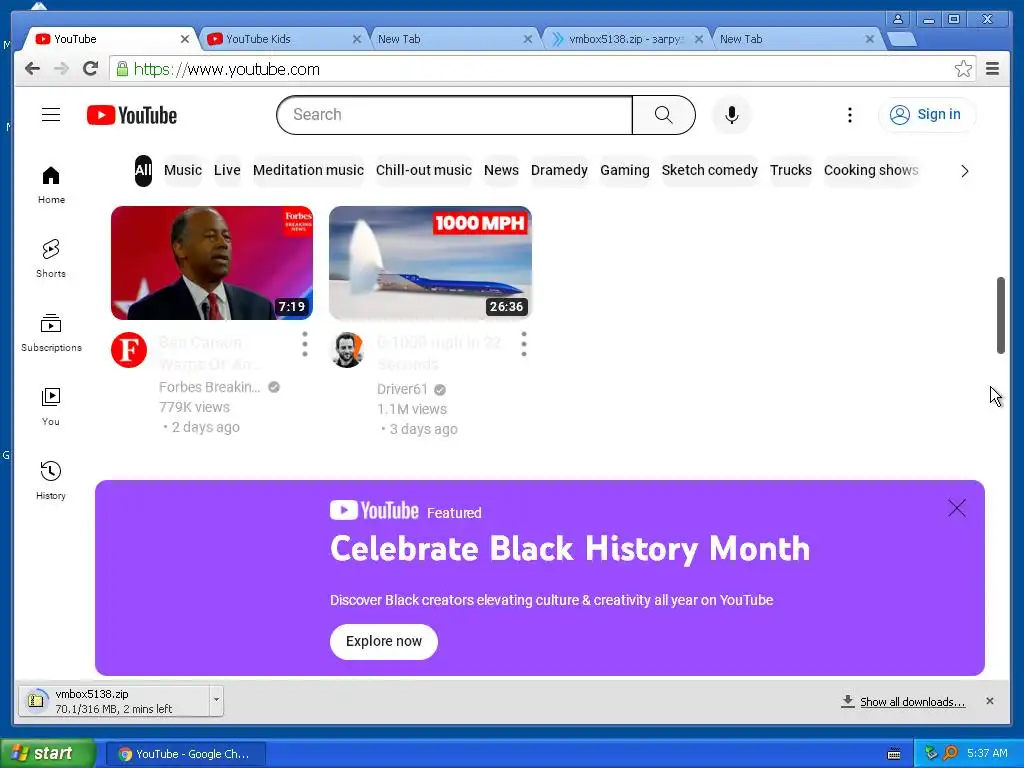Open Chrome main menu
This screenshot has width=1024, height=768.
[992, 69]
